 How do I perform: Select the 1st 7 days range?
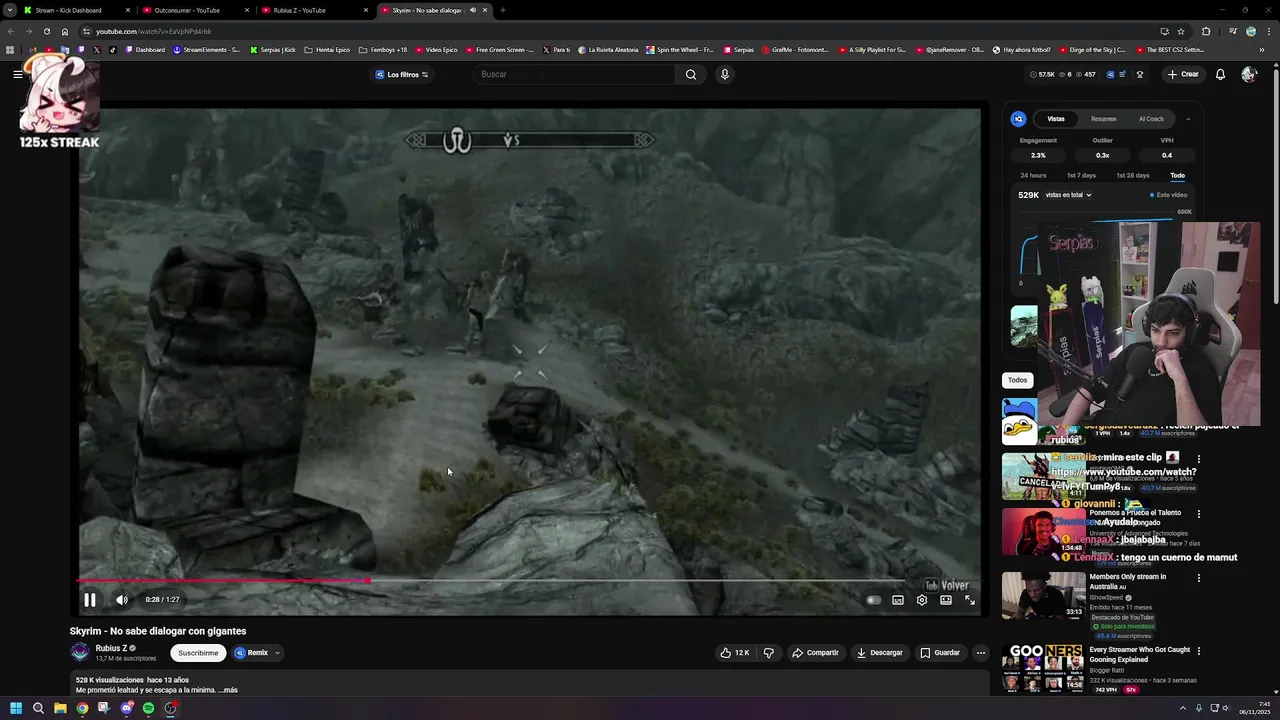coord(1081,175)
